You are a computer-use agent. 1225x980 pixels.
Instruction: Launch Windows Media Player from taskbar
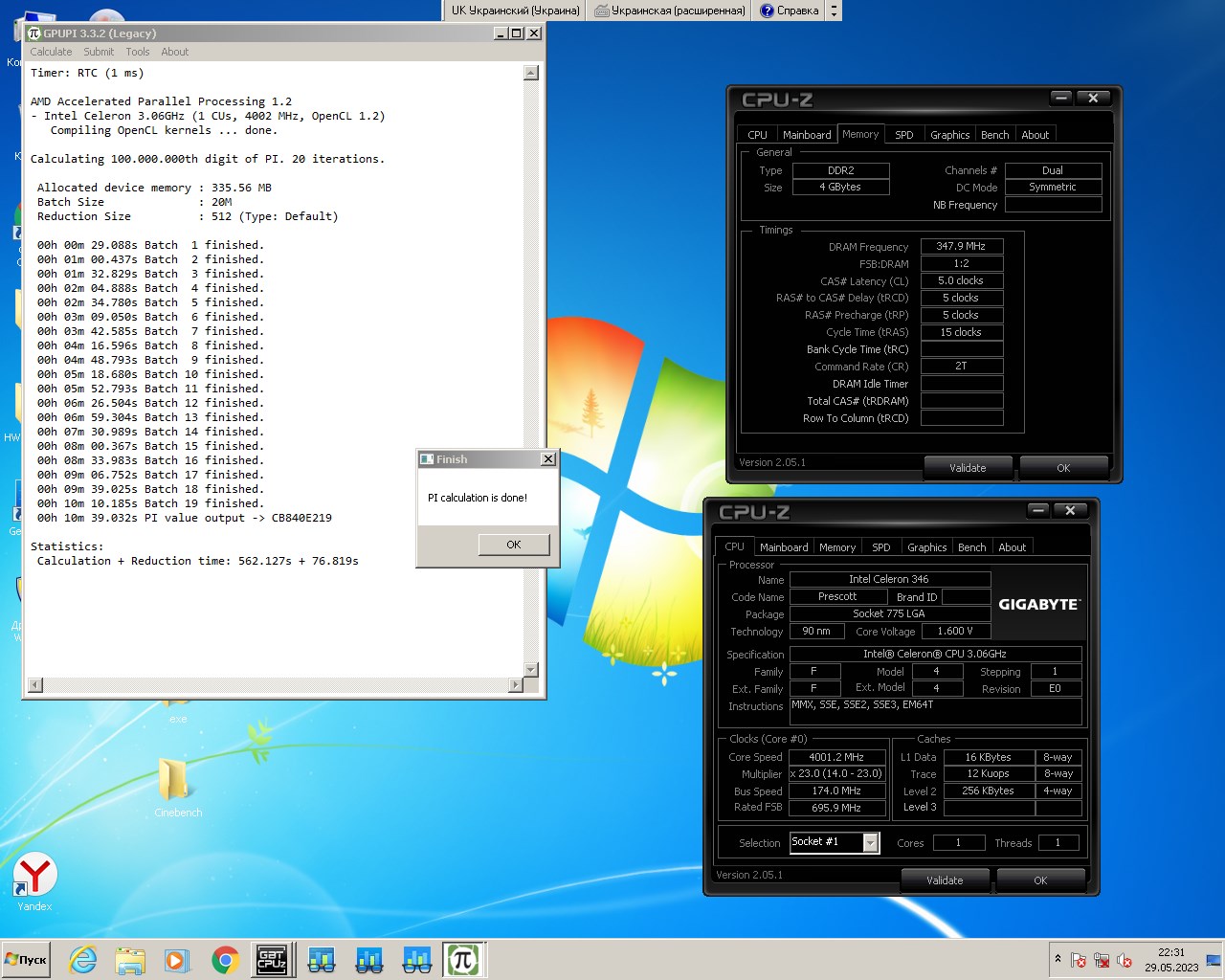176,960
